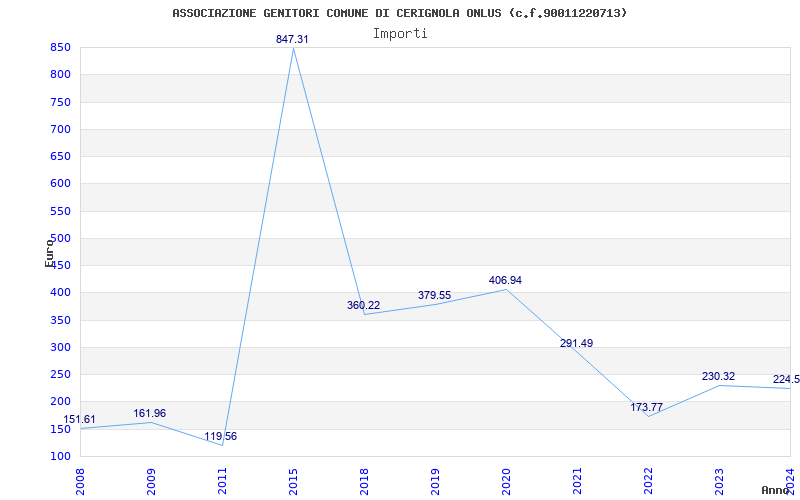The width and height of the screenshot is (800, 500).
Task: Click the 2015 x-axis year label
Action: tap(293, 481)
